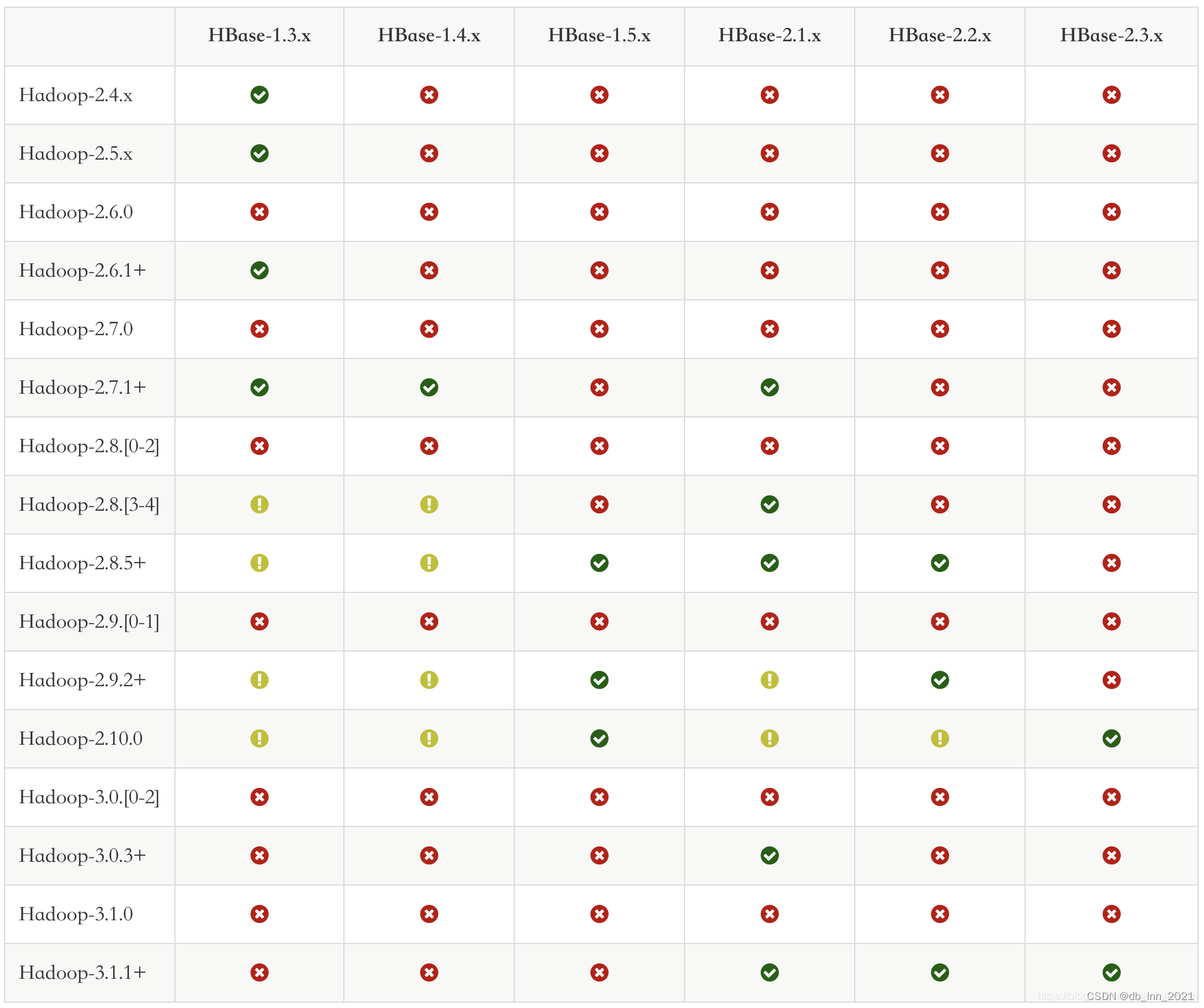This screenshot has height=1008, width=1204.
Task: Click green check for Hadoop-3.1.1+ under HBase-2.2.x
Action: (x=940, y=973)
